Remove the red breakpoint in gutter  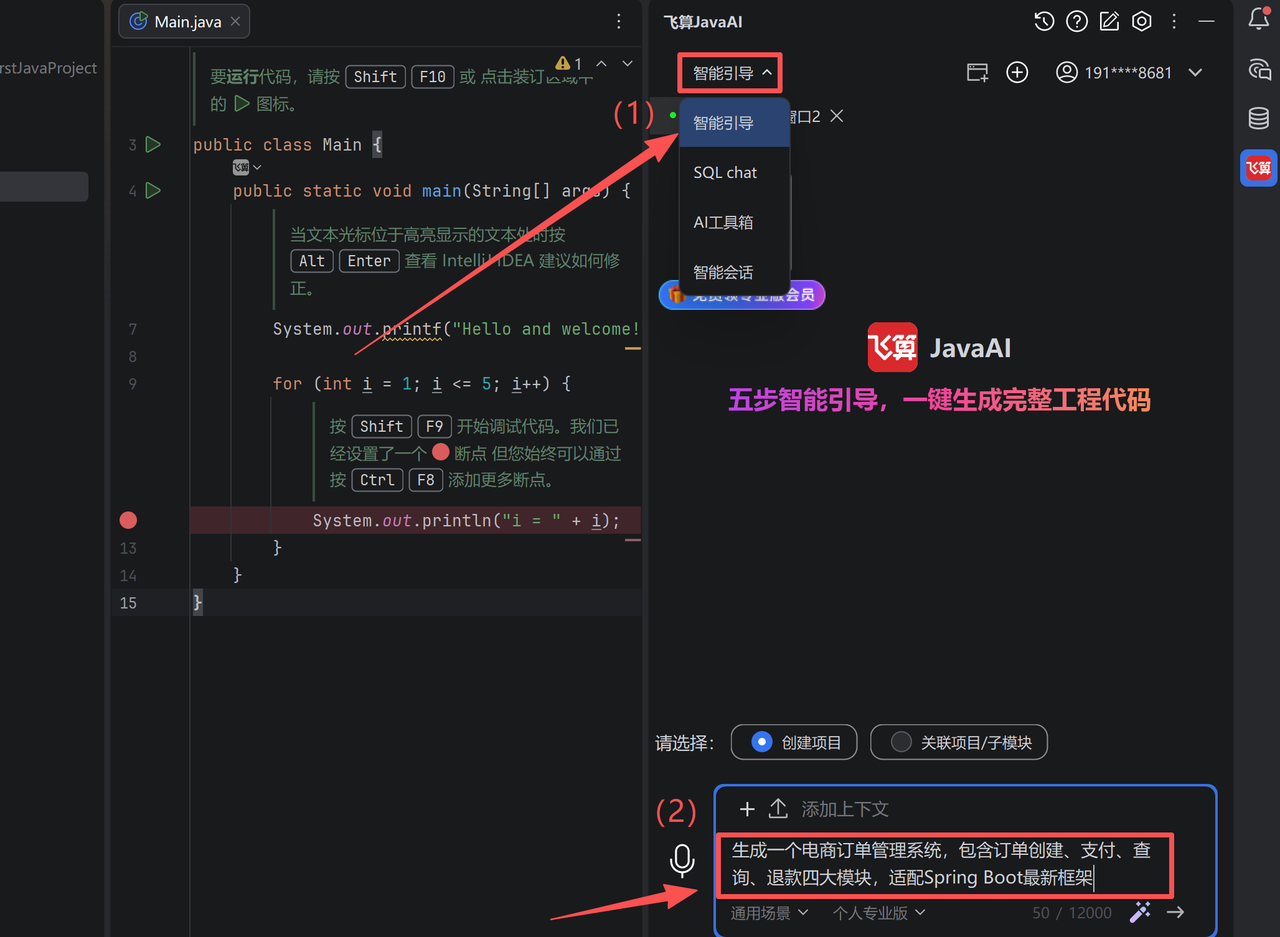pos(128,520)
